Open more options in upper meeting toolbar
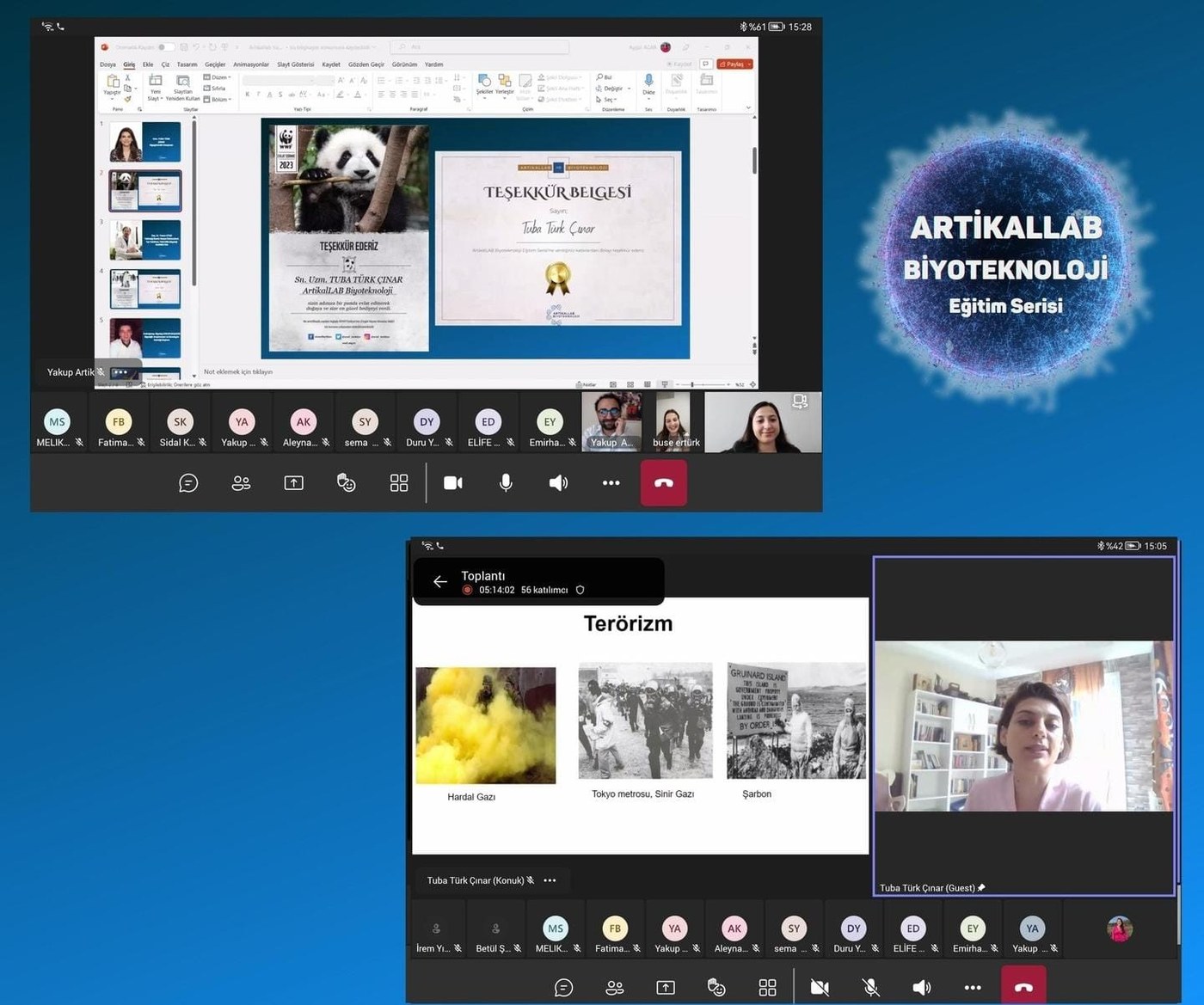The image size is (1204, 1005). coord(611,483)
